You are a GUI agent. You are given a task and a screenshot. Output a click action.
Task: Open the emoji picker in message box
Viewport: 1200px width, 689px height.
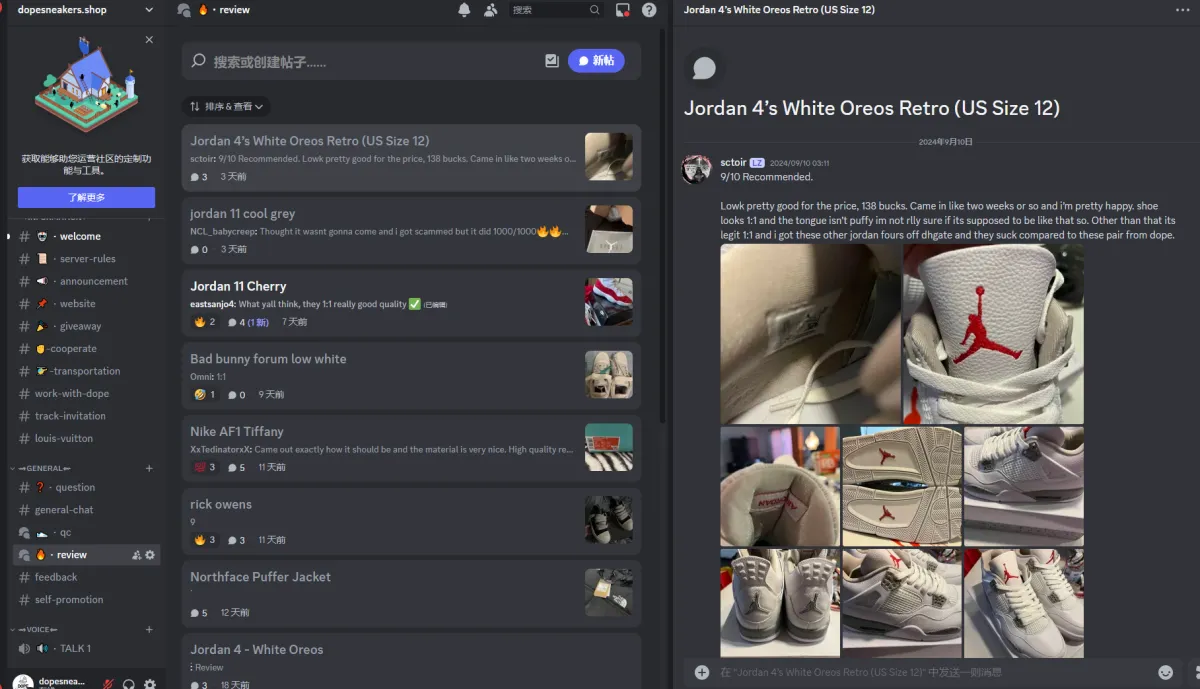(x=1165, y=672)
